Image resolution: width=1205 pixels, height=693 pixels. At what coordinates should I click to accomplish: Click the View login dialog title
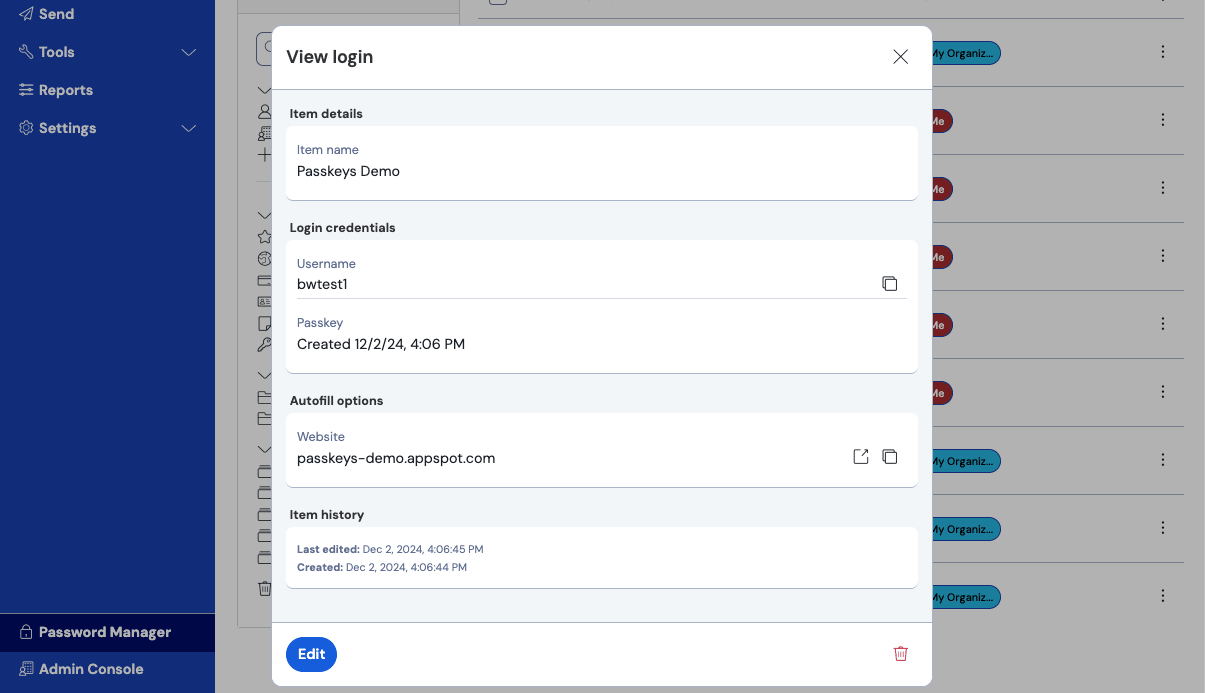coord(330,57)
